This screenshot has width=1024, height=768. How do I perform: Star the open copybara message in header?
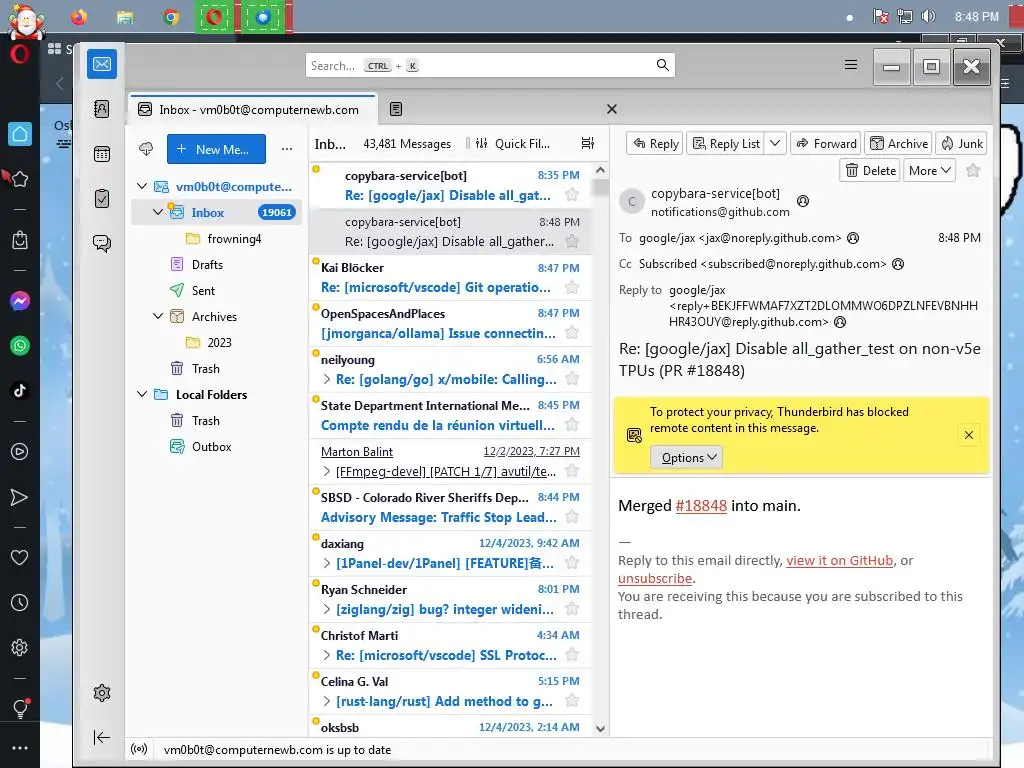(x=973, y=171)
